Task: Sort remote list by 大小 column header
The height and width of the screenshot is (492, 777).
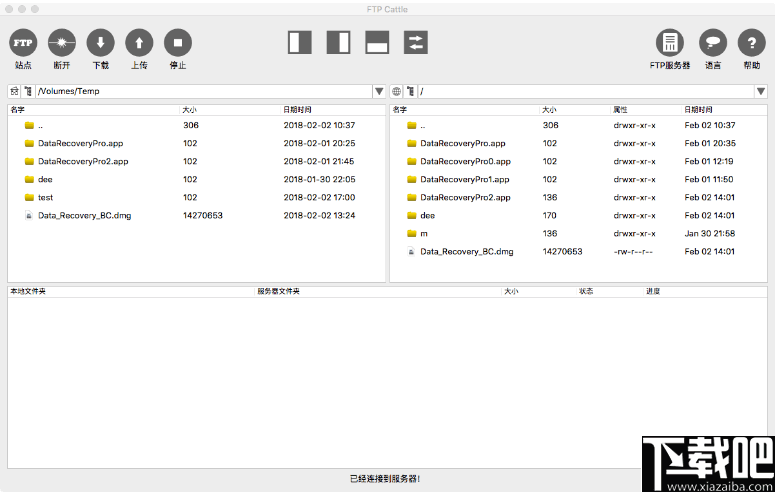Action: tap(575, 109)
